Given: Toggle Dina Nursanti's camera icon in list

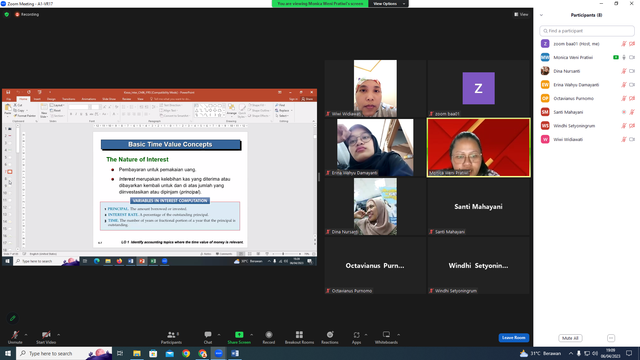Looking at the screenshot, I should (x=632, y=71).
